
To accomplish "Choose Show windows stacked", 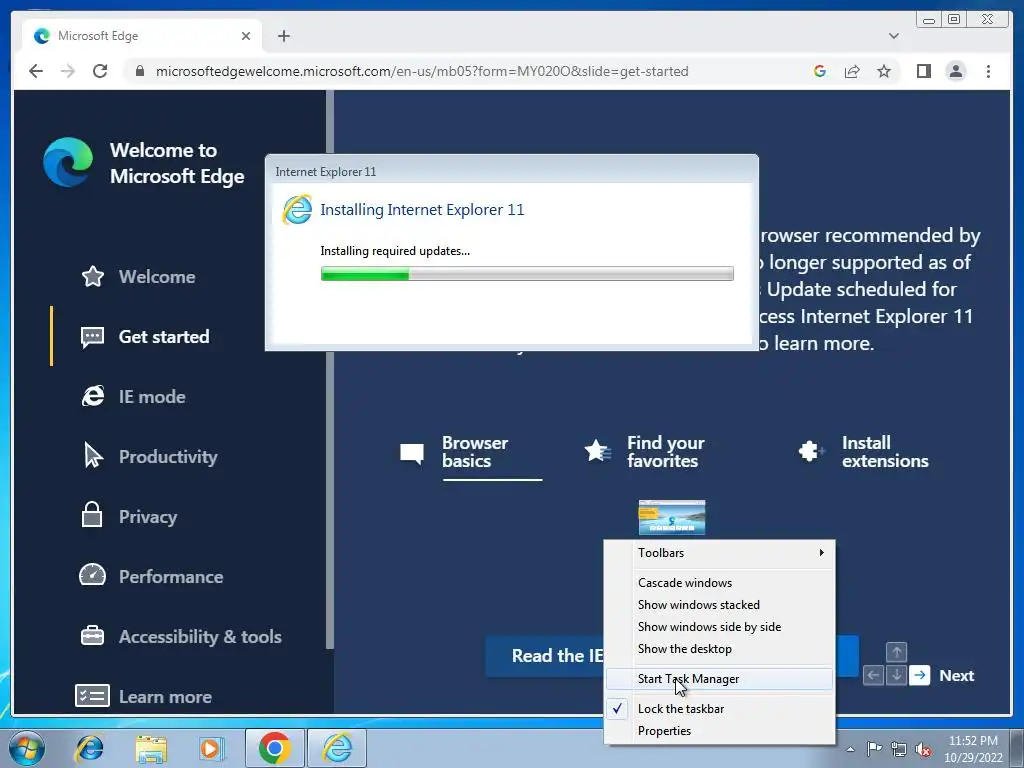I will 720,605.
